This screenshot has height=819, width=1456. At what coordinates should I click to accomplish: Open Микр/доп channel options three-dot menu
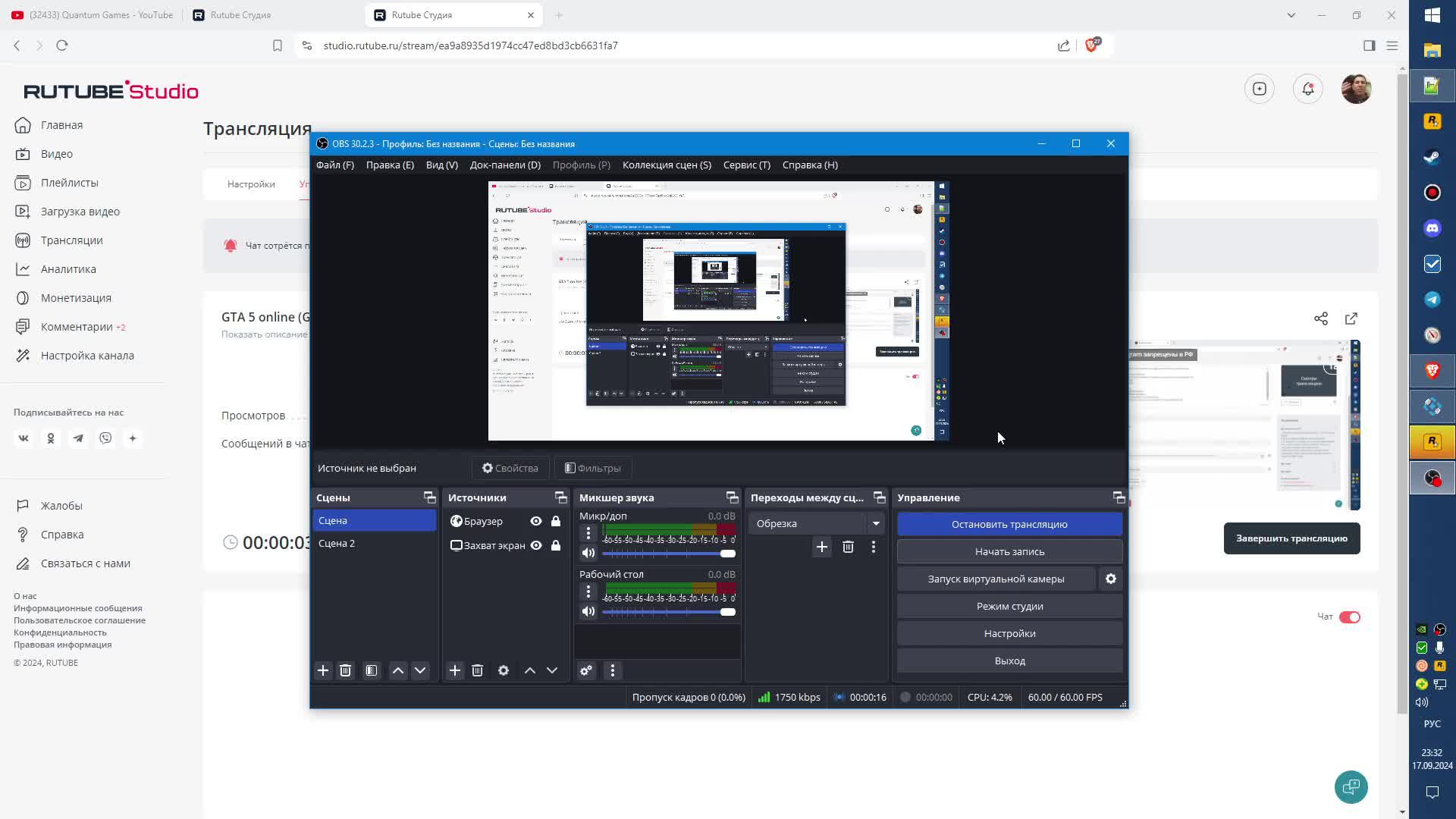[x=588, y=533]
